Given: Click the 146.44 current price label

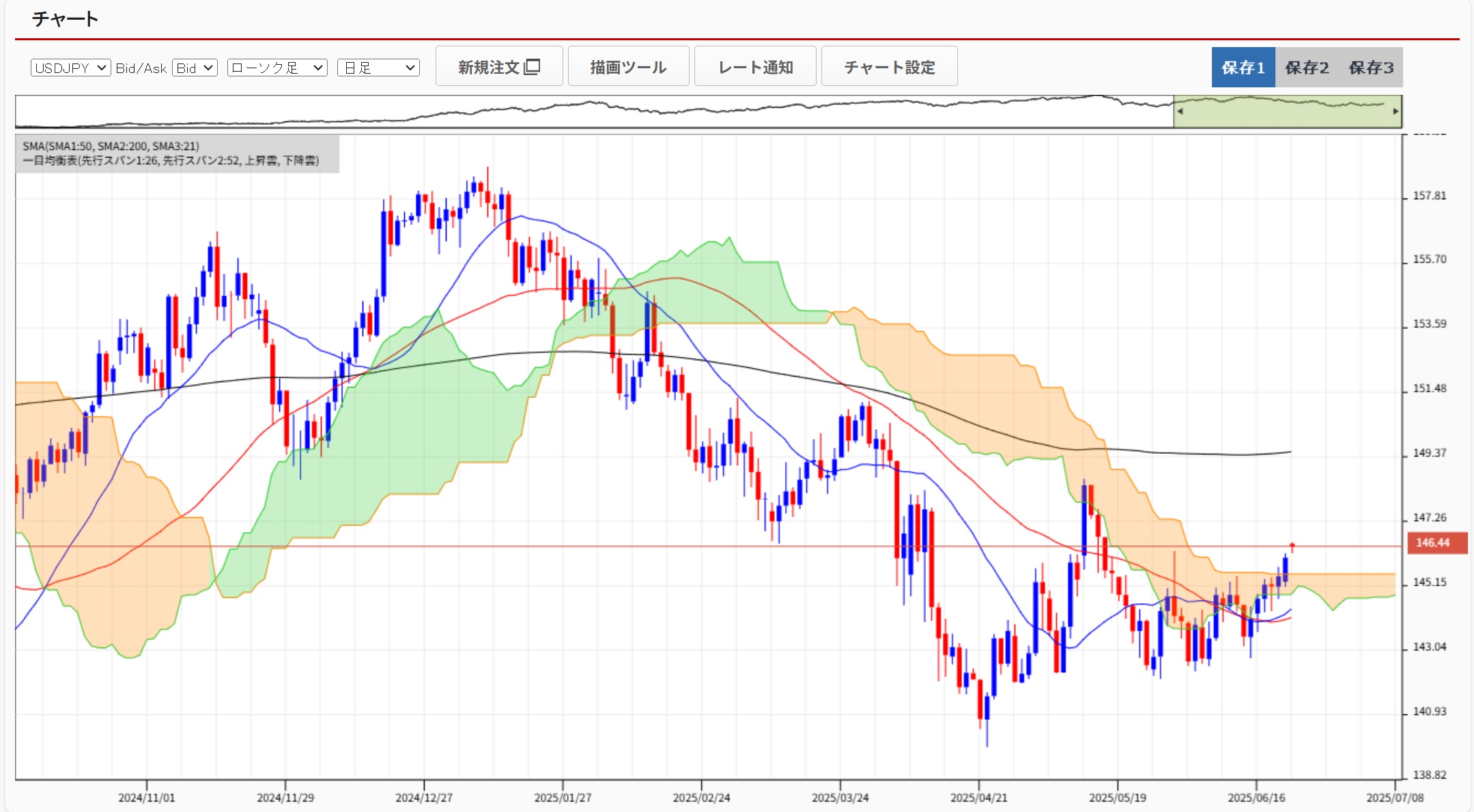Looking at the screenshot, I should tap(1436, 542).
